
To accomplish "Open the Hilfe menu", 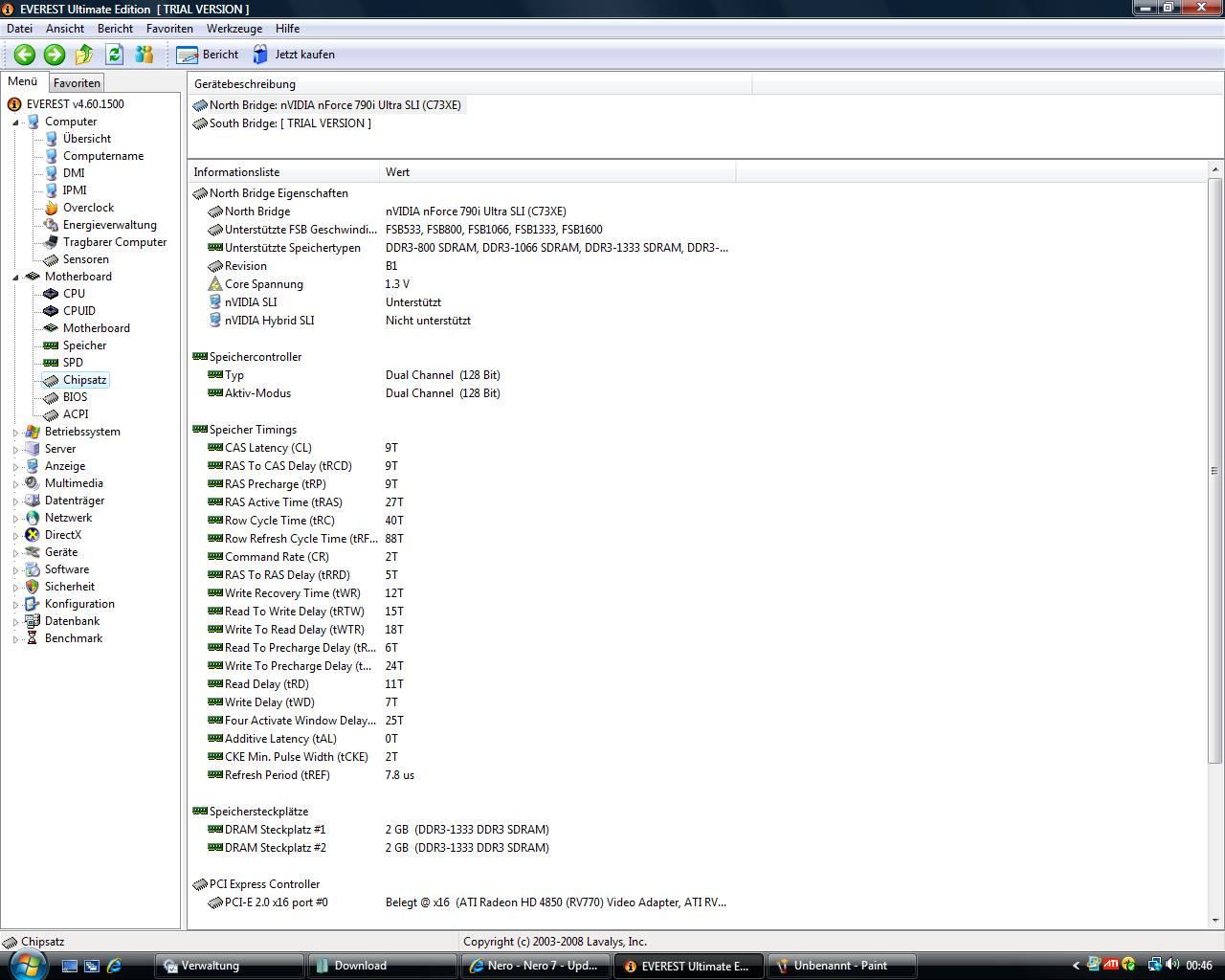I will [287, 29].
